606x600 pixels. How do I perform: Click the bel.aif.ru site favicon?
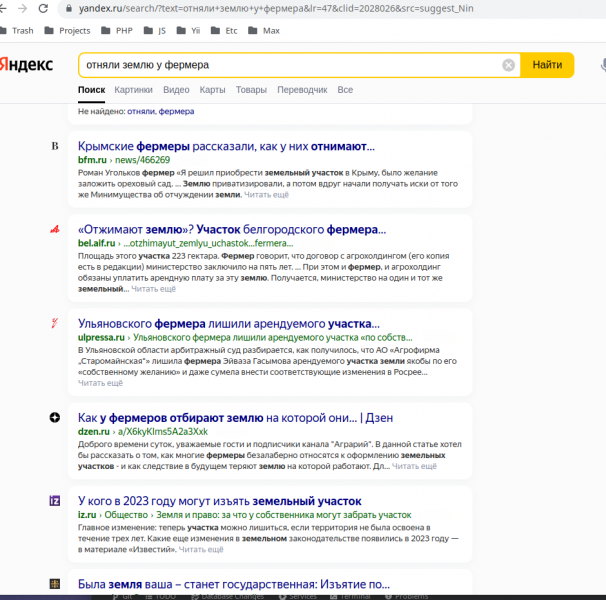pos(55,230)
